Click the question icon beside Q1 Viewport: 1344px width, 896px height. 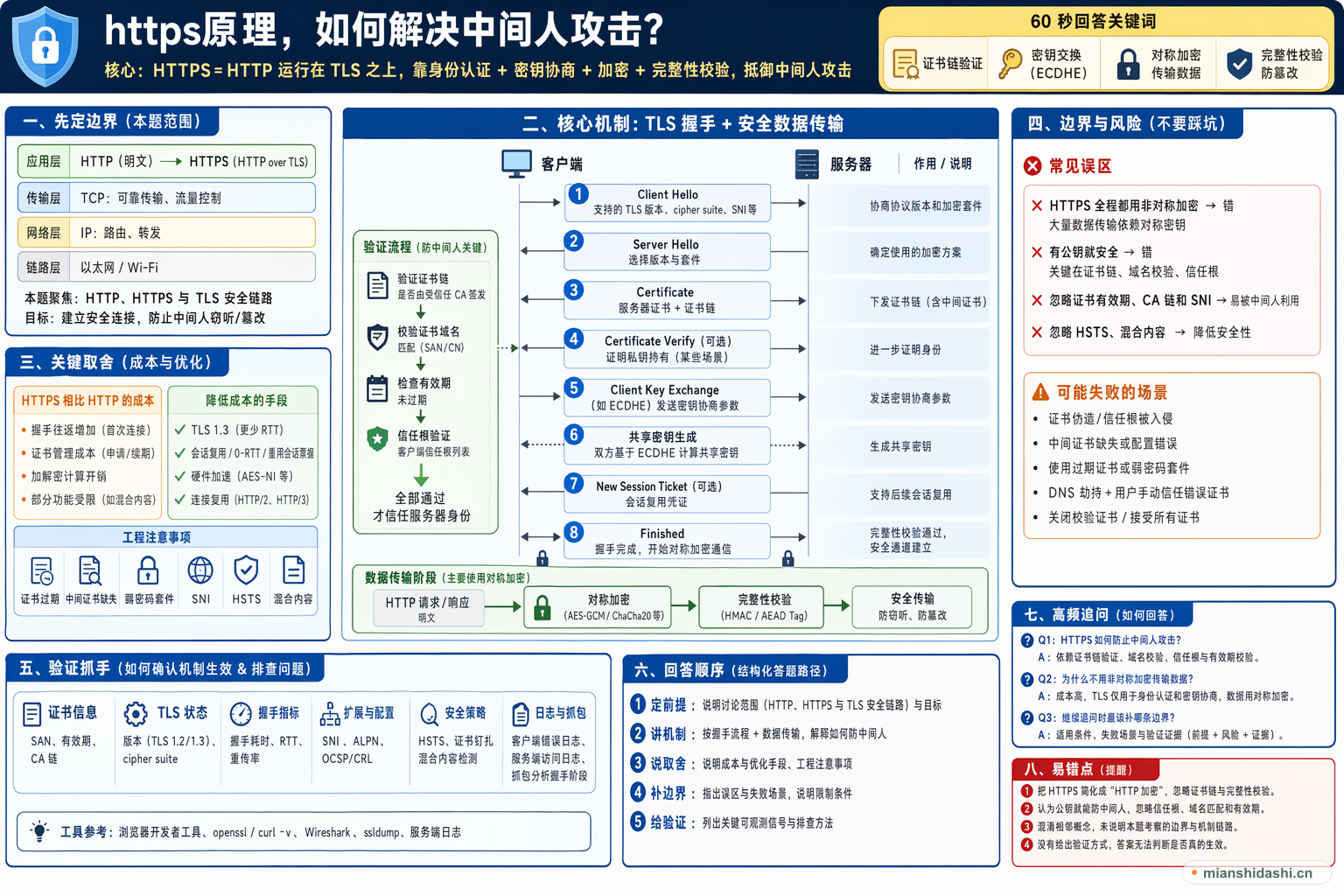(1027, 640)
